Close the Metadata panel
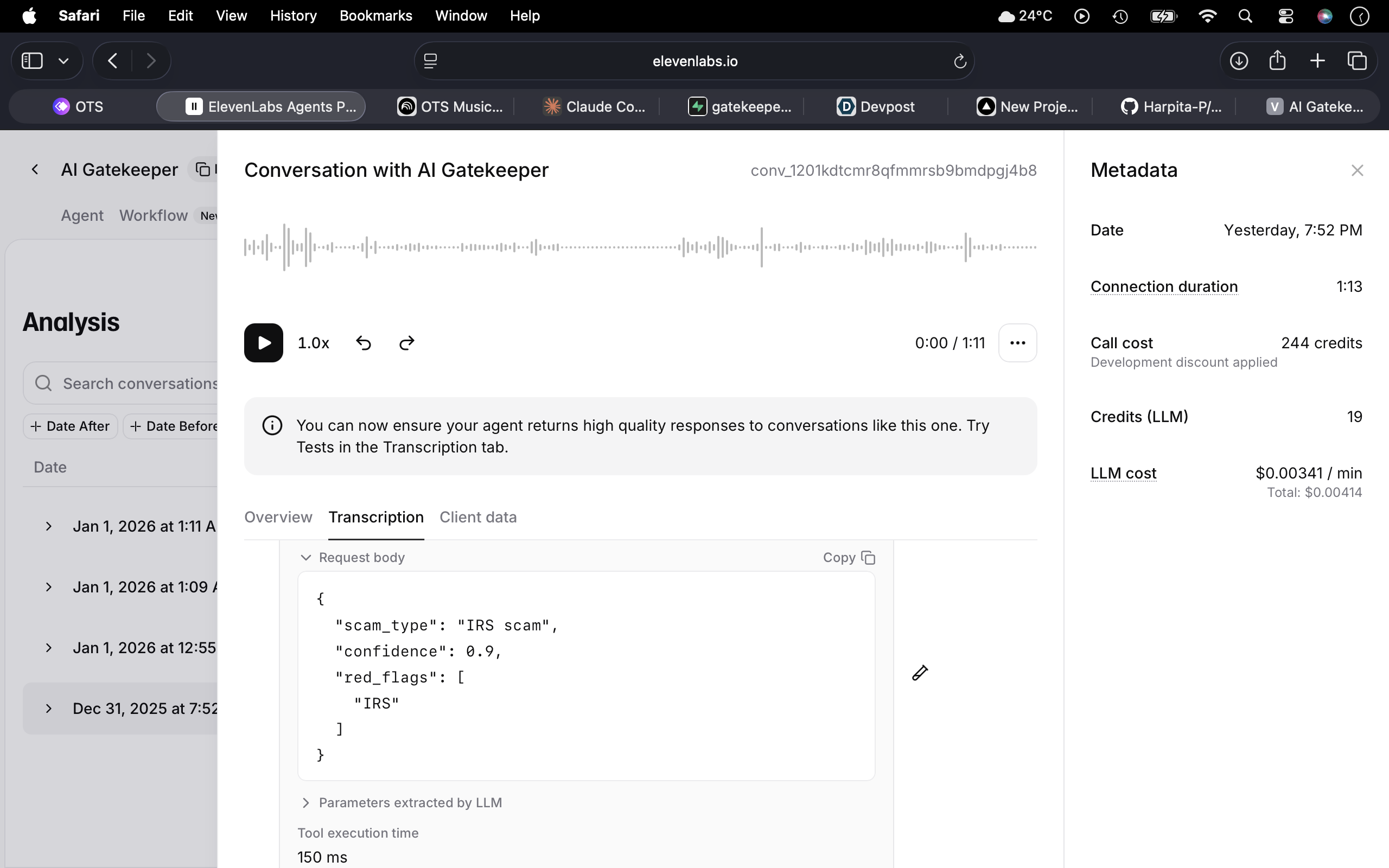This screenshot has height=868, width=1389. [x=1357, y=170]
